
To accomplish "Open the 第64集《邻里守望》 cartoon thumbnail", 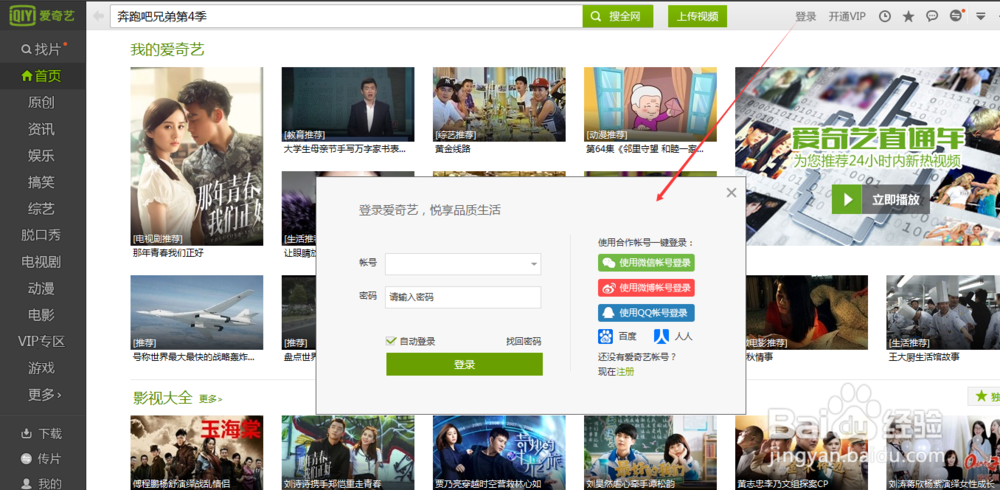I will (x=651, y=105).
